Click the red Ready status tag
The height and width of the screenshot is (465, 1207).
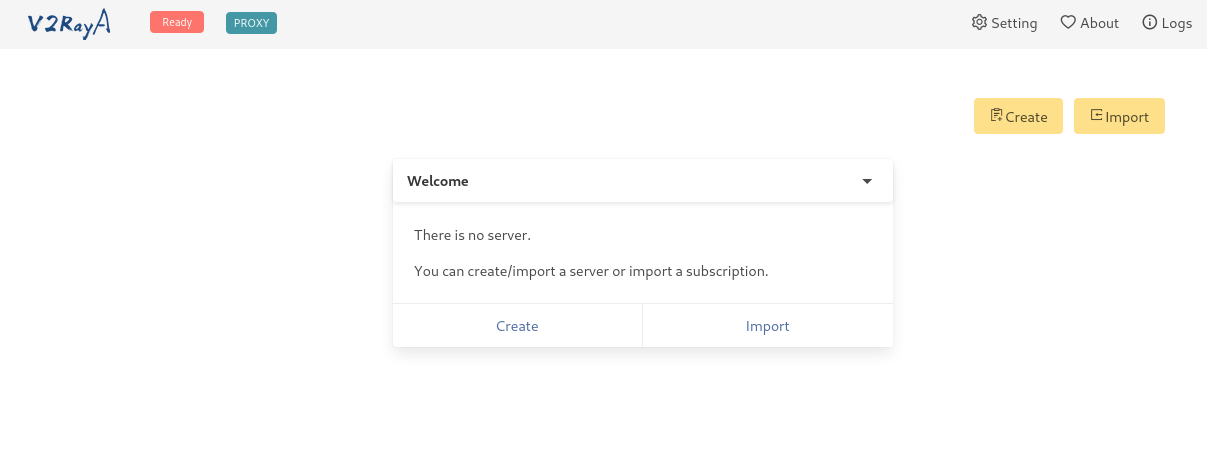177,22
